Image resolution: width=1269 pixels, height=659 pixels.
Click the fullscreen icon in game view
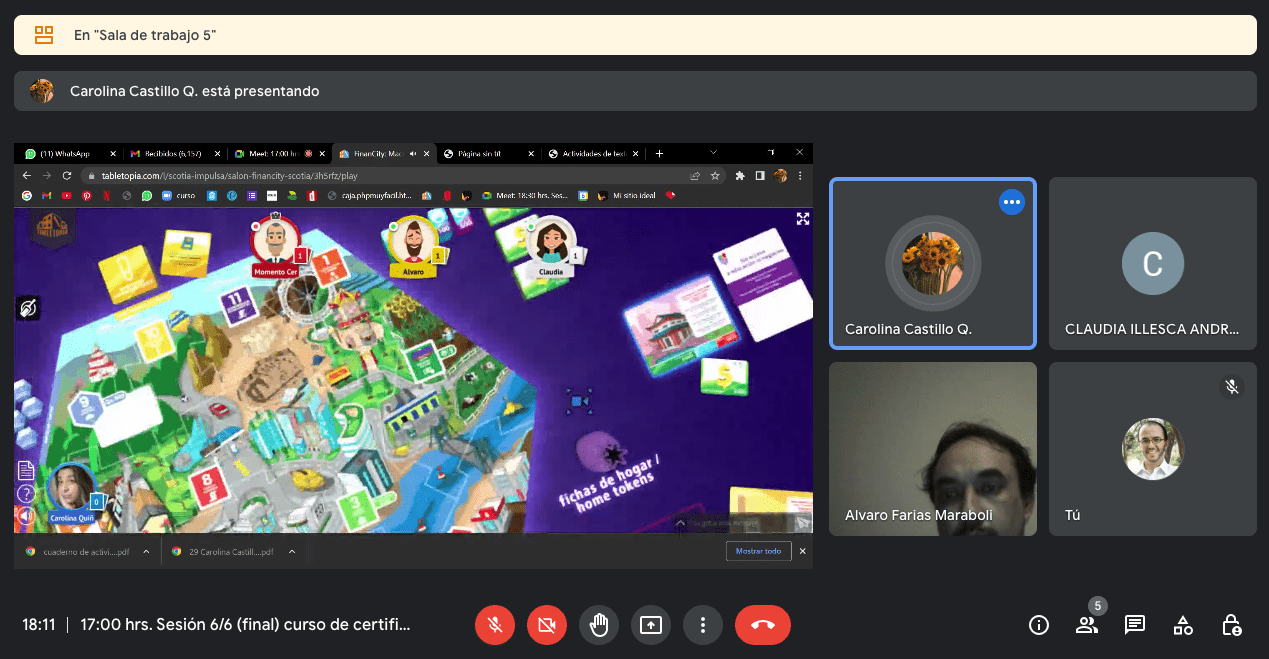(x=802, y=219)
